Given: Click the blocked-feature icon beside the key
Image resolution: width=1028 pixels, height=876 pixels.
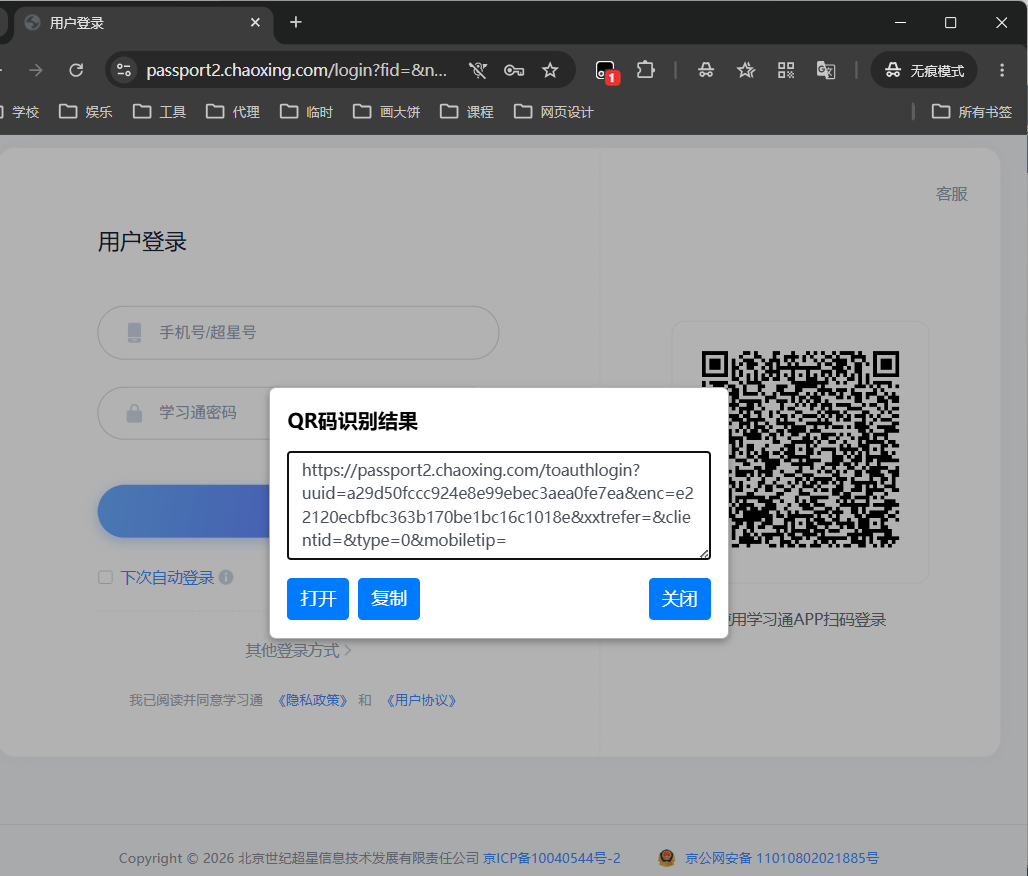Looking at the screenshot, I should [x=478, y=70].
